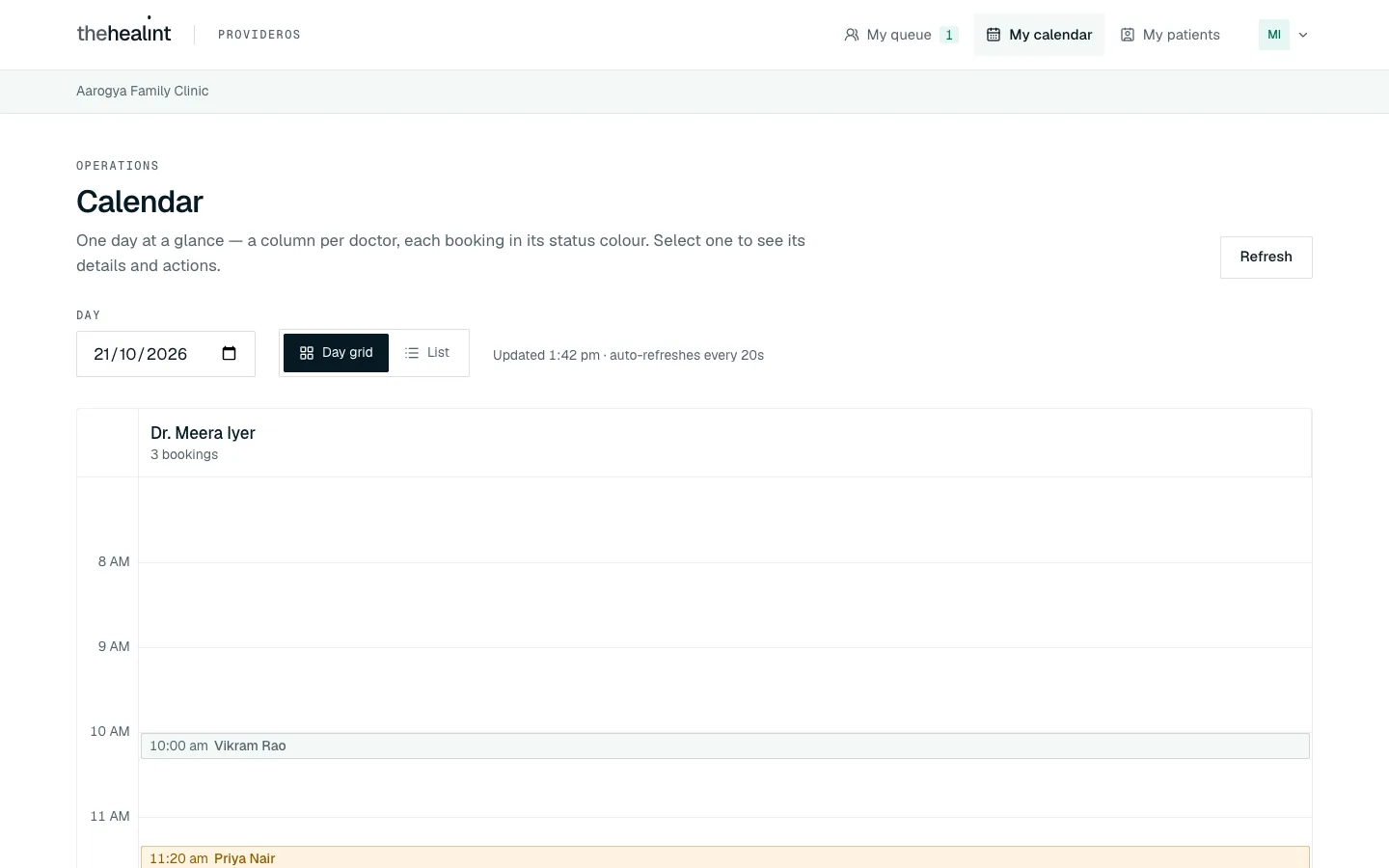Screen dimensions: 1389x868
Task: Click the MI user avatar
Action: (1274, 35)
